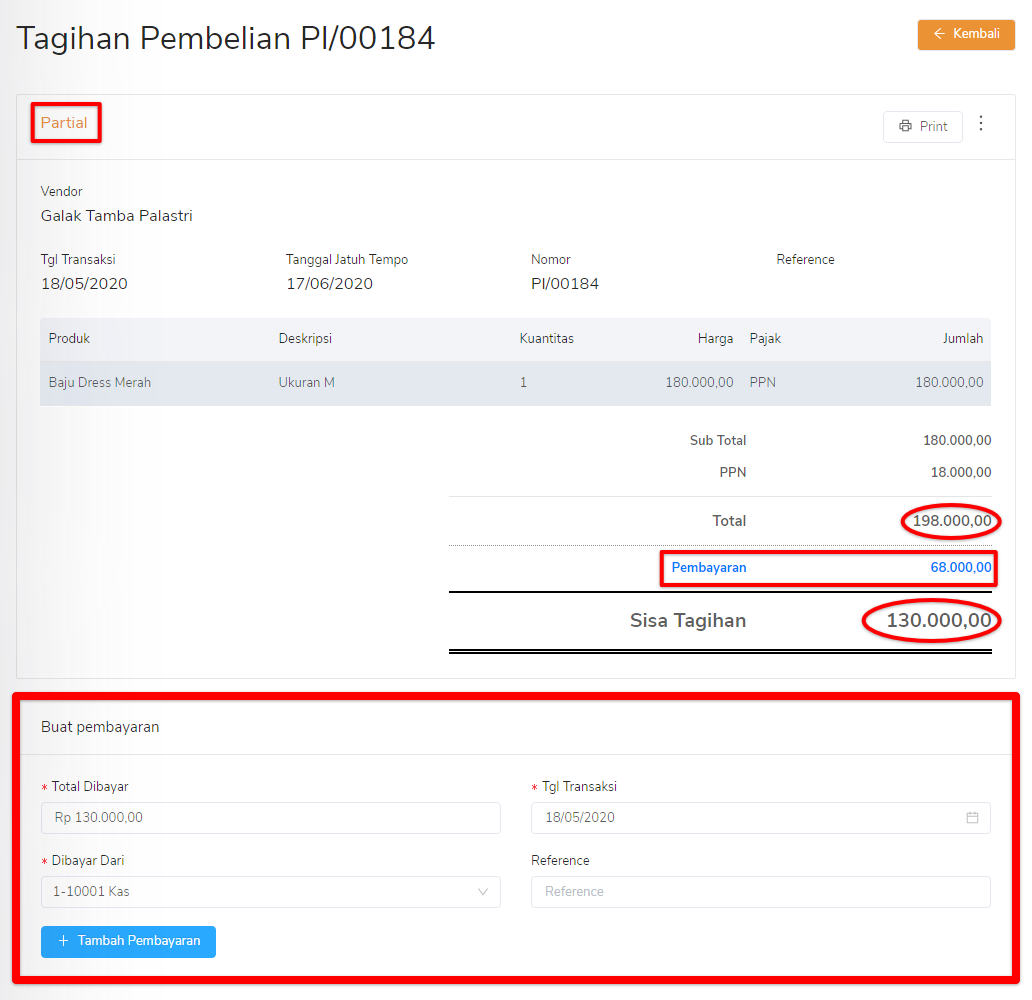Viewport: 1032px width, 1000px height.
Task: Click the Partial status label
Action: [x=63, y=121]
